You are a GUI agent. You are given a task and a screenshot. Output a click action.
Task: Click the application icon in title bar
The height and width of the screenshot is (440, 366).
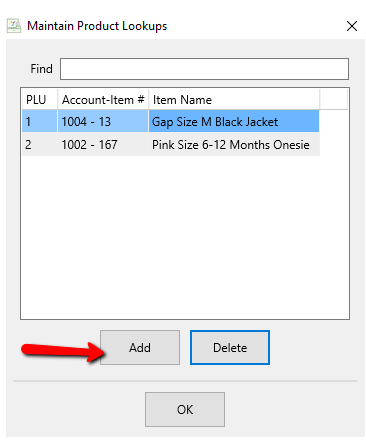[14, 26]
